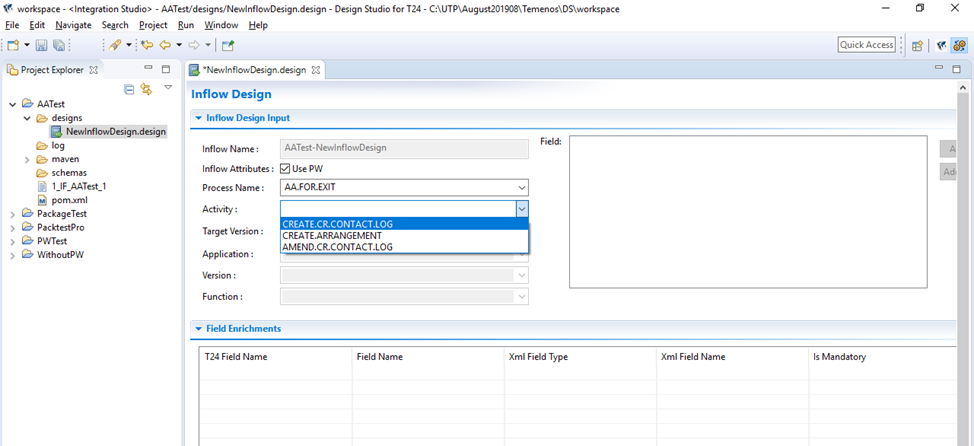Image resolution: width=974 pixels, height=446 pixels.
Task: Open the Process Name dropdown
Action: tap(521, 188)
